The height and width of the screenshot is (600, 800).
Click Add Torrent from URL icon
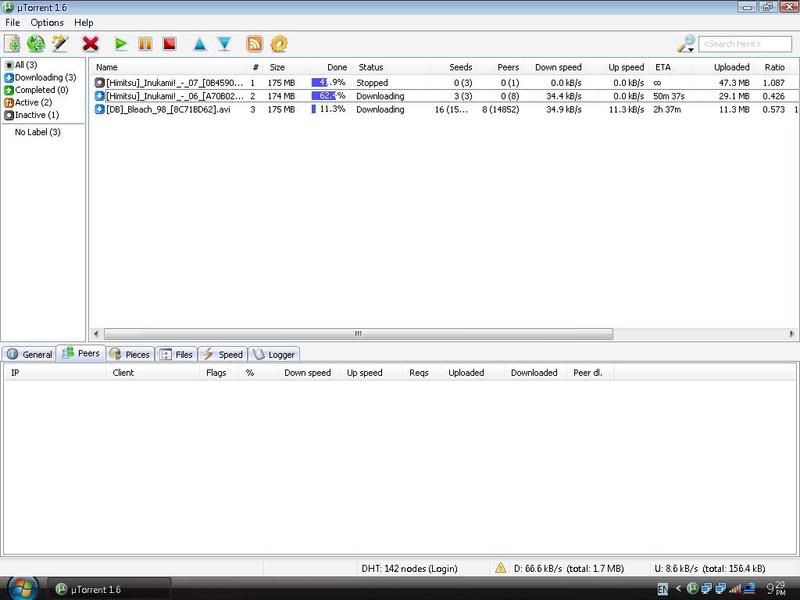click(36, 44)
